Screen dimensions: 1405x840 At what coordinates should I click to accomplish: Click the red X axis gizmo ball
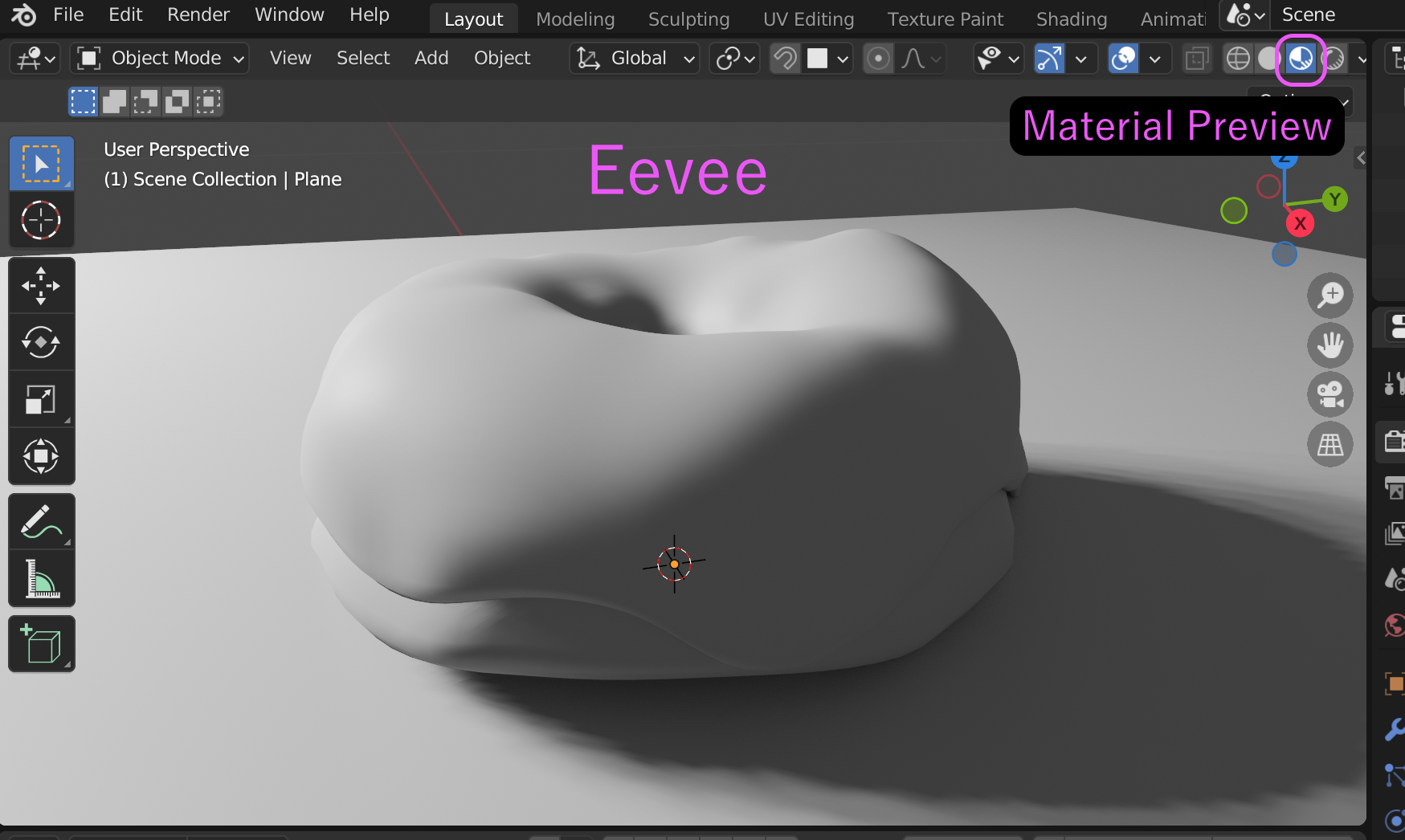[1300, 223]
